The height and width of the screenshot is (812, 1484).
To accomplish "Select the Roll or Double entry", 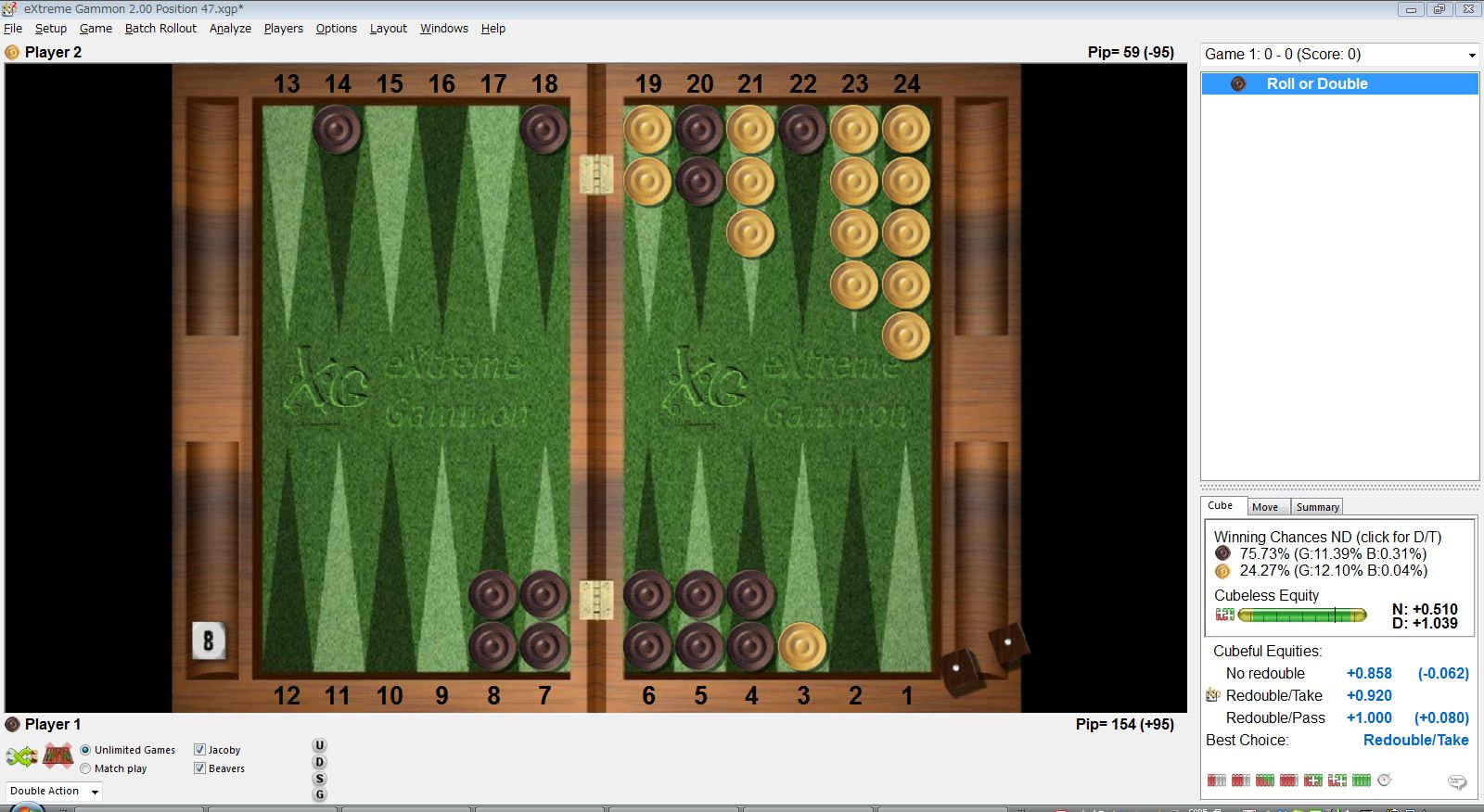I will pos(1339,83).
